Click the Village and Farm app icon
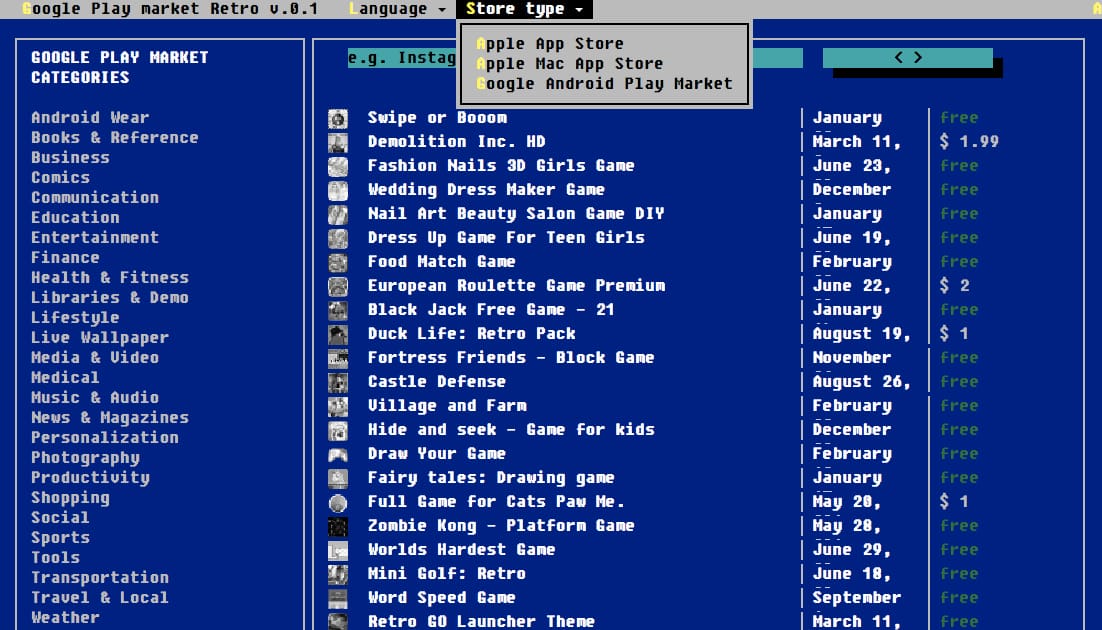Screen dimensions: 1102x630 pos(338,406)
